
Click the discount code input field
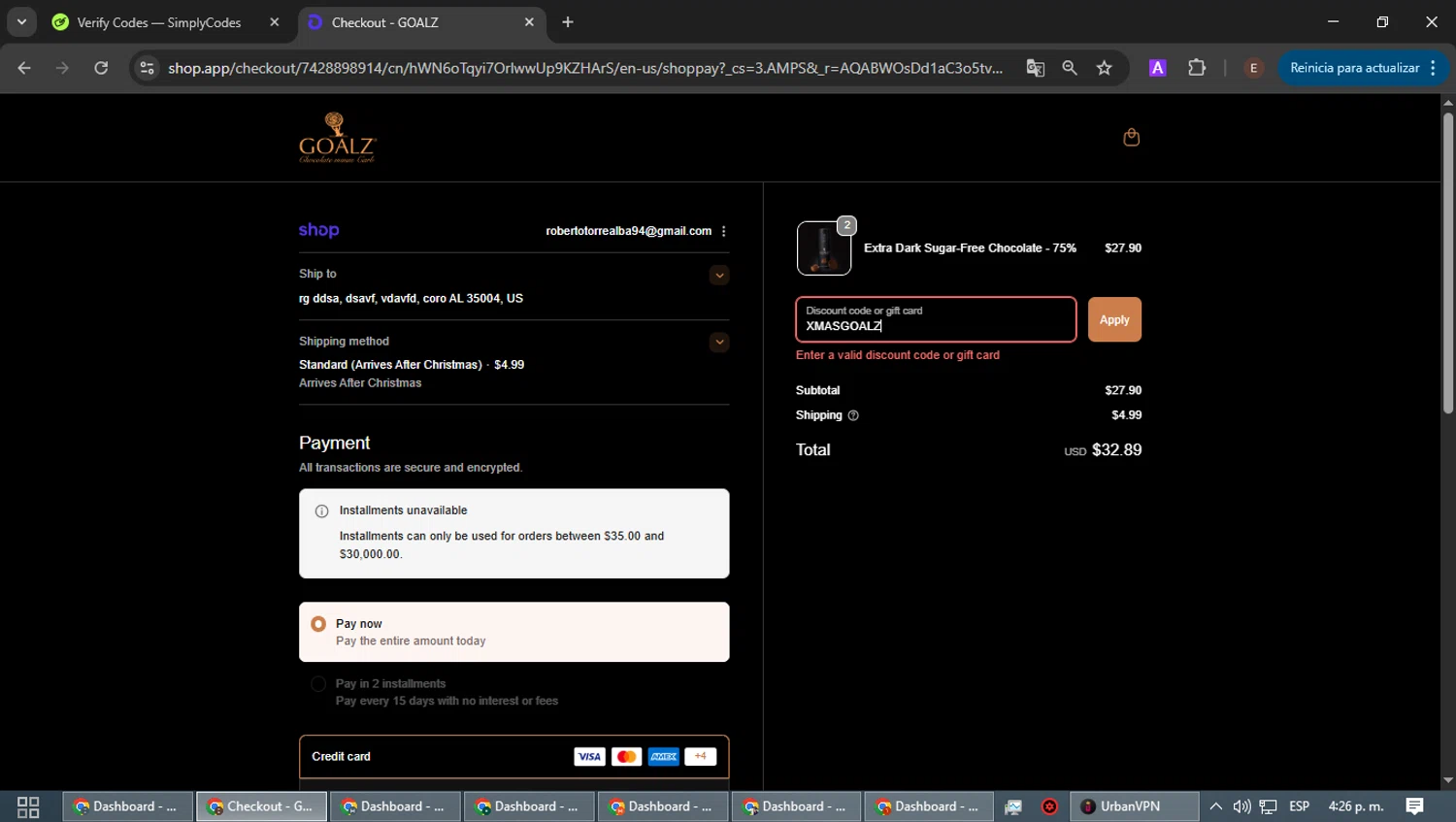coord(936,319)
